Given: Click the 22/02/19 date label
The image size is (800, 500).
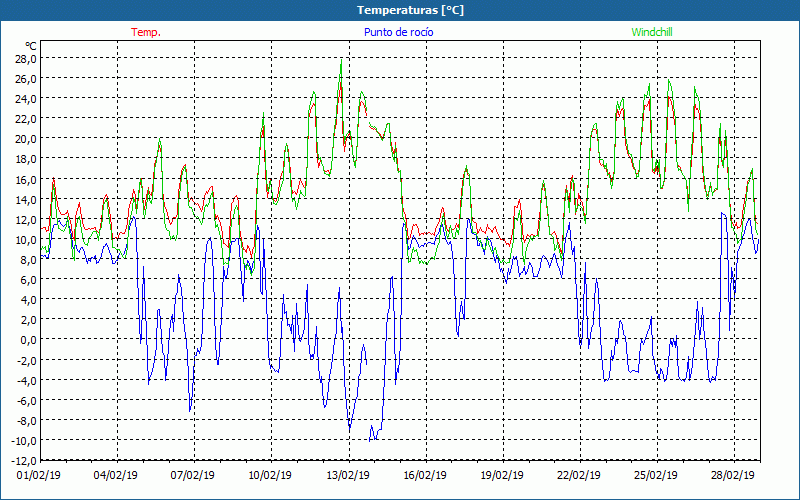Looking at the screenshot, I should click(579, 475).
